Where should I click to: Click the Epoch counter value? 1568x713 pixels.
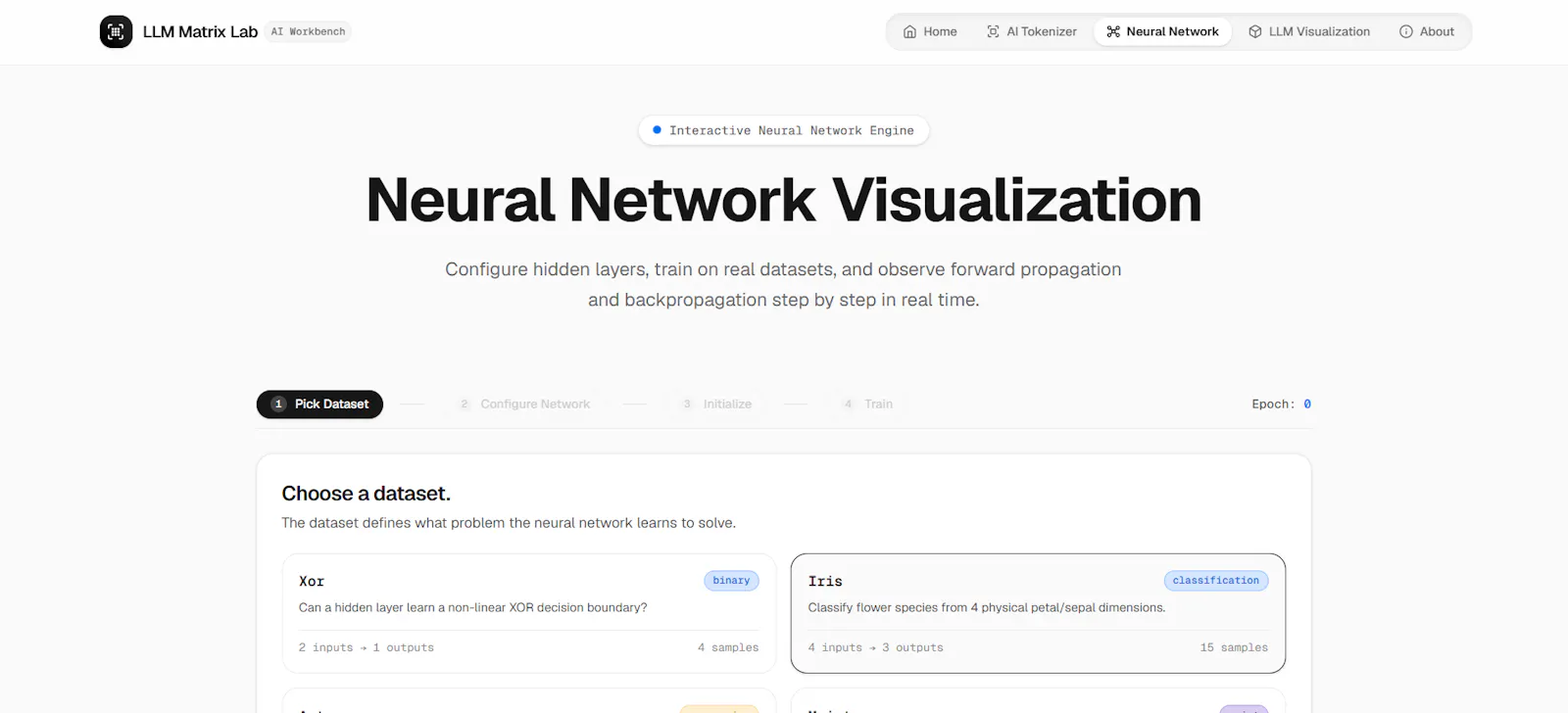click(1307, 404)
